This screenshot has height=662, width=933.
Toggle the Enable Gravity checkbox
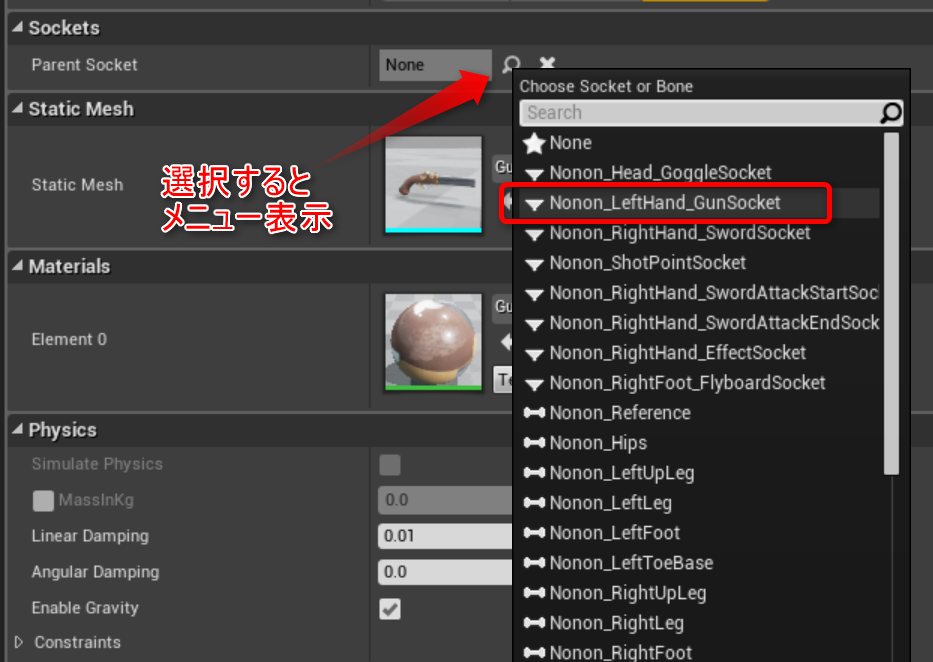pos(390,608)
